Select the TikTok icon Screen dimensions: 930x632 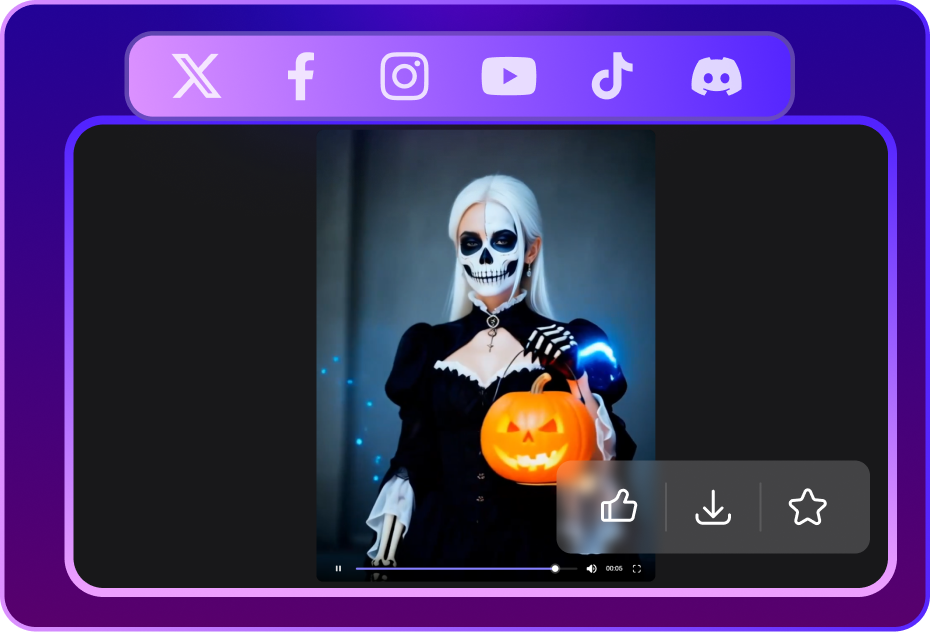(612, 75)
